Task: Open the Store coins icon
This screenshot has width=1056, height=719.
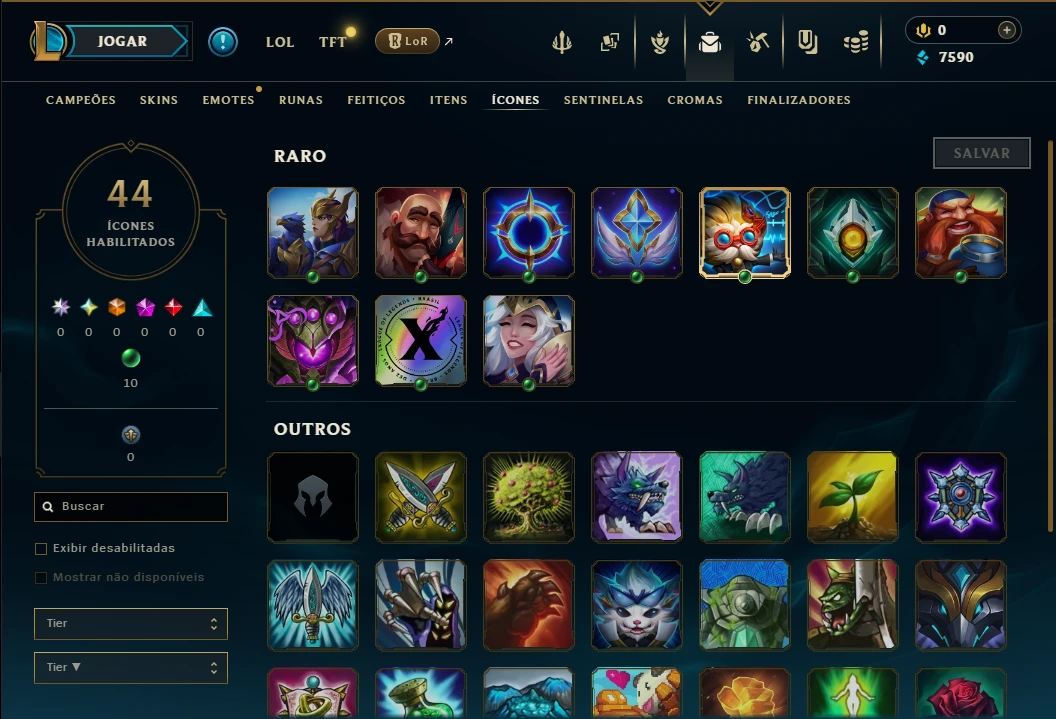Action: point(855,42)
